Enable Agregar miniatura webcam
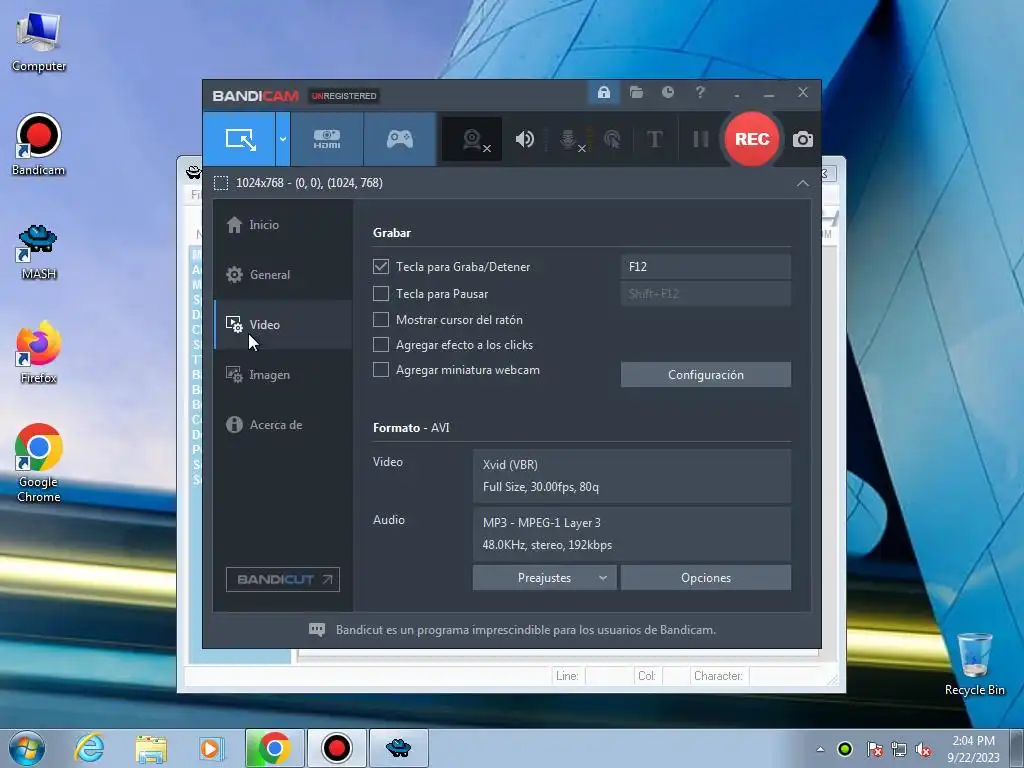Viewport: 1024px width, 768px height. 381,370
